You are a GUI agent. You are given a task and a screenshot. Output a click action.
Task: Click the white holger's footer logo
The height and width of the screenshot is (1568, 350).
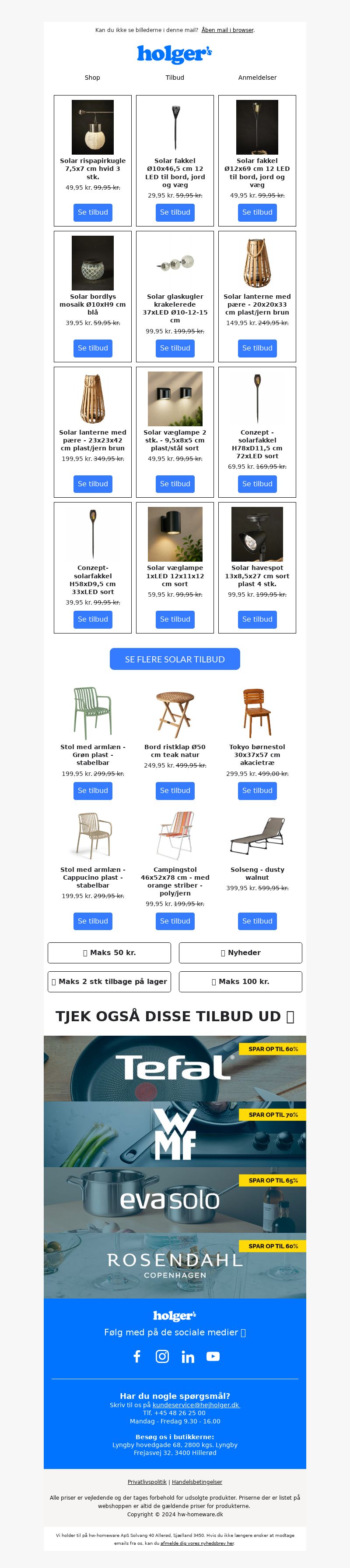175,1315
